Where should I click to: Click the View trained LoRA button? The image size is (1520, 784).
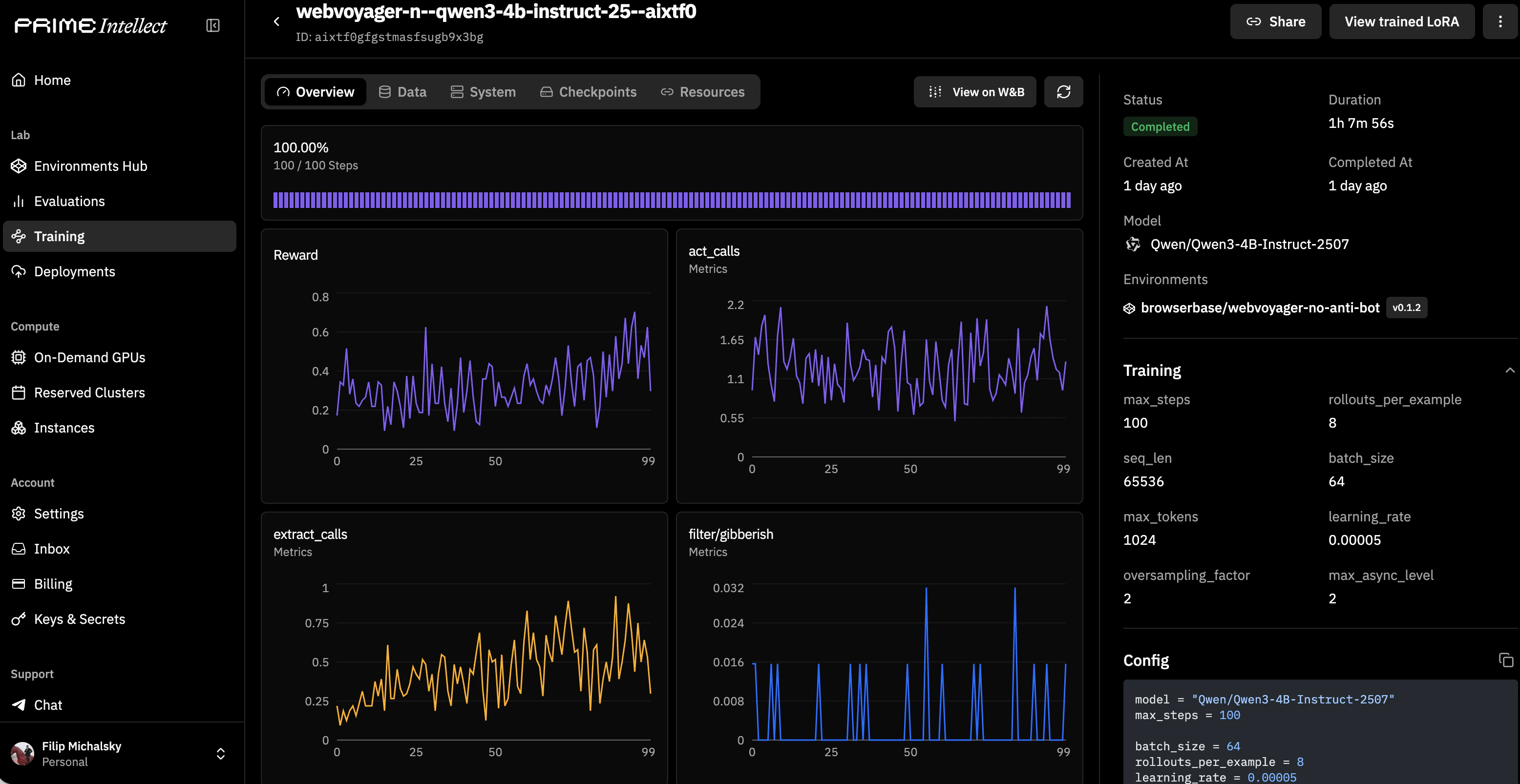click(1402, 21)
